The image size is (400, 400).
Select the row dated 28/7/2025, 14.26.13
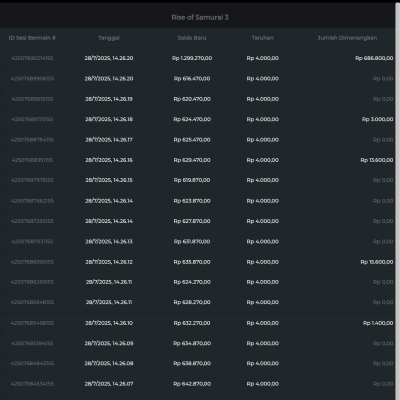click(x=197, y=242)
